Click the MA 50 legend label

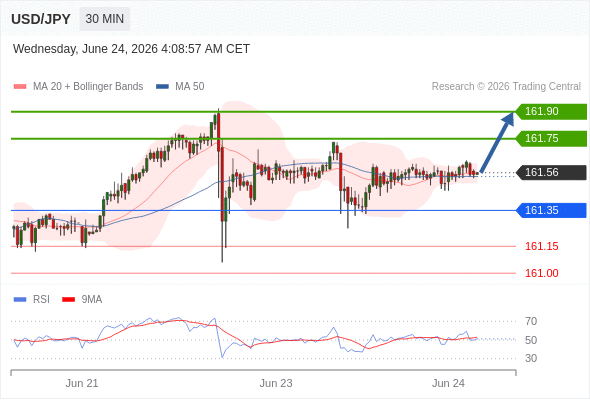[x=190, y=87]
